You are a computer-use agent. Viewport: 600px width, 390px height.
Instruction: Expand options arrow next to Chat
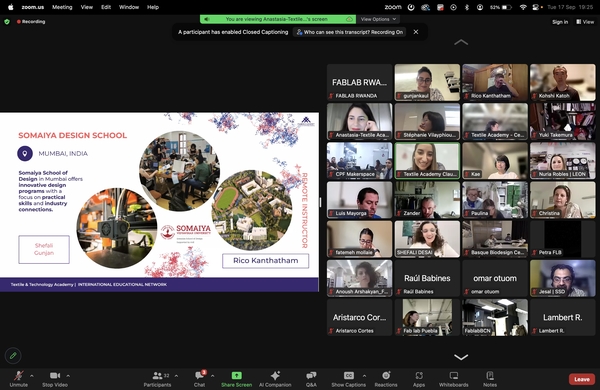click(213, 376)
